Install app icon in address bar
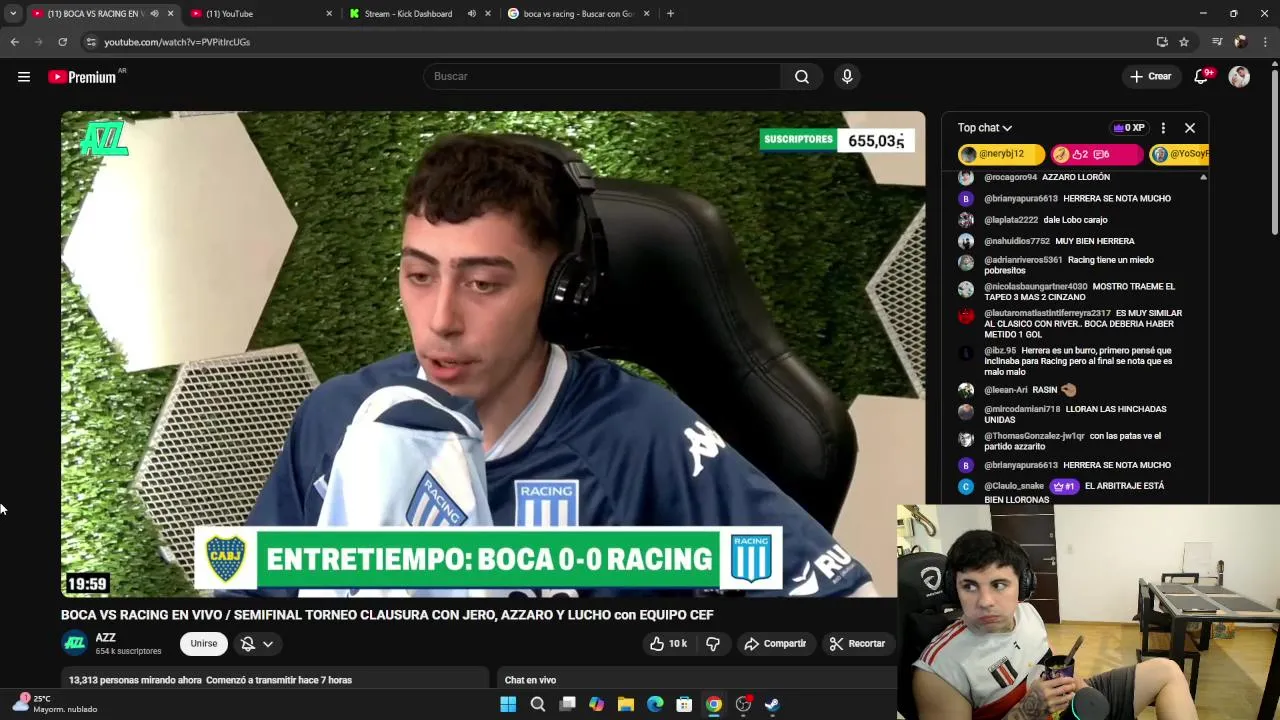 tap(1162, 42)
